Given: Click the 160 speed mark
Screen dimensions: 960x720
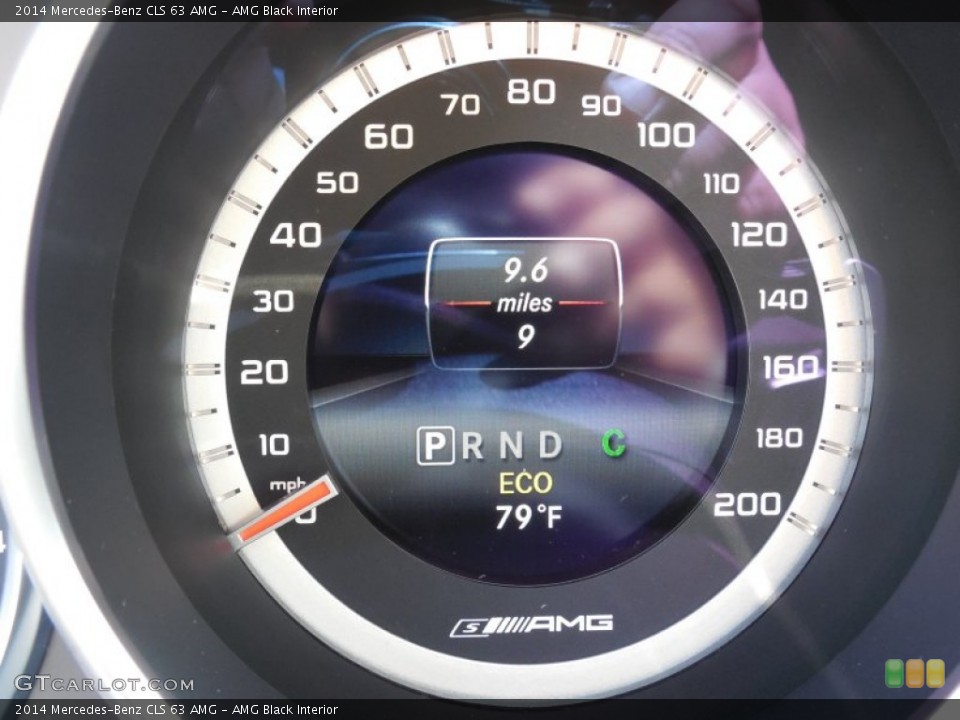Looking at the screenshot, I should click(x=791, y=369).
